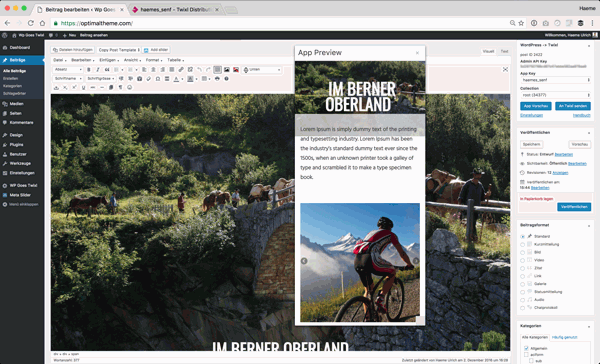This screenshot has width=600, height=364.
Task: Pick text color swatch icon
Action: pyautogui.click(x=176, y=79)
